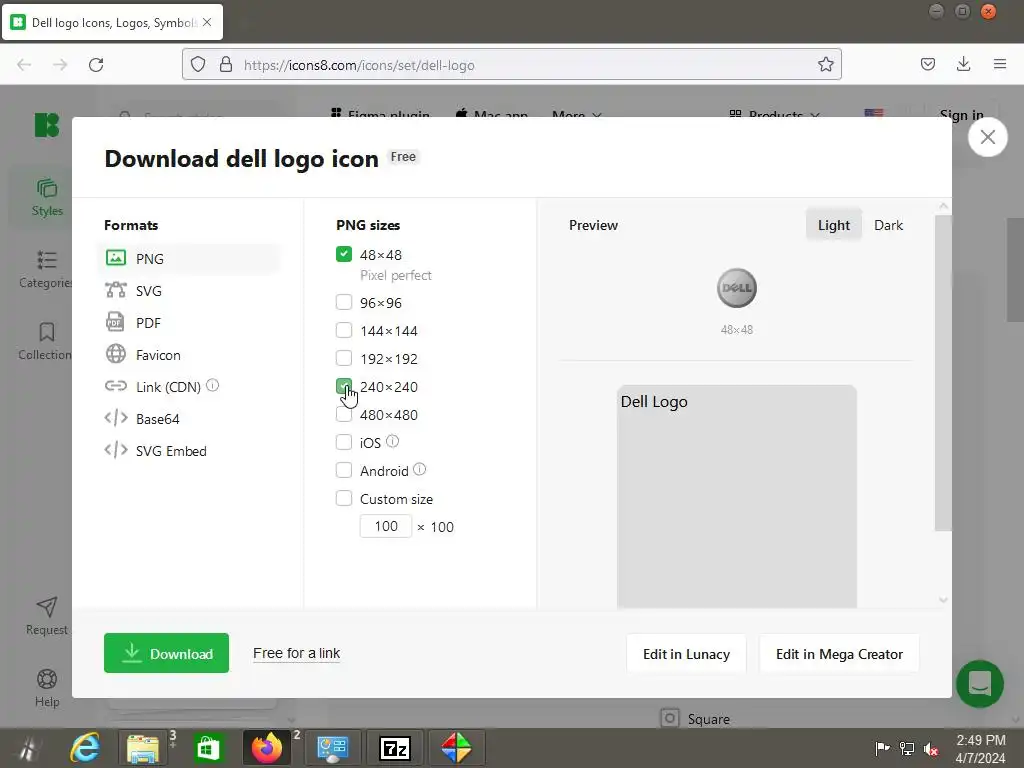Viewport: 1024px width, 768px height.
Task: Select the PNG format icon
Action: tap(116, 258)
